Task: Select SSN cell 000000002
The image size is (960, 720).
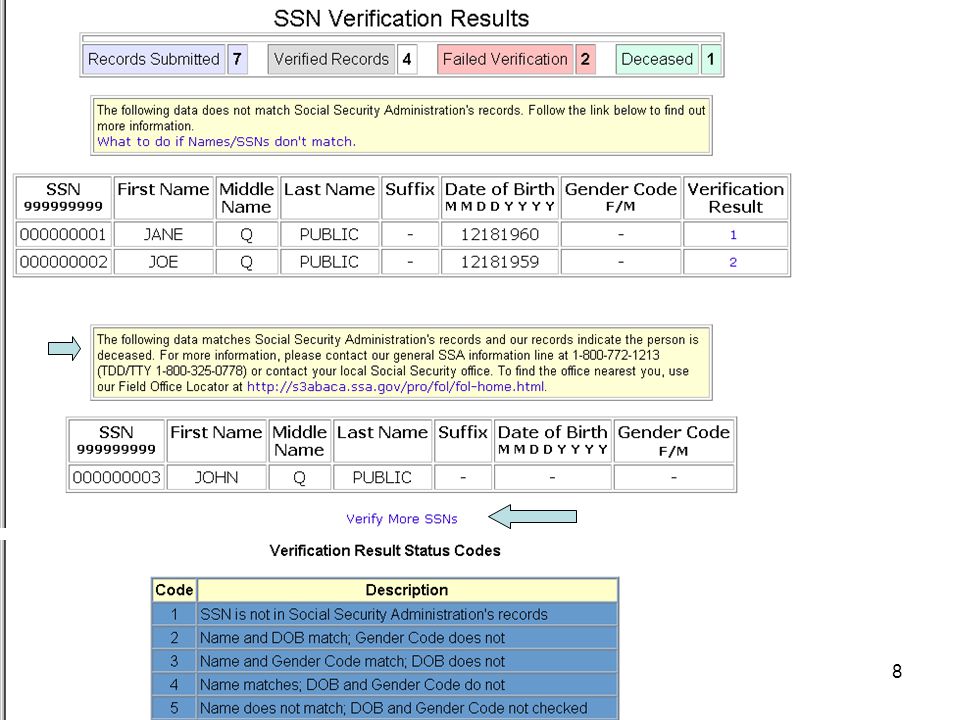Action: tap(63, 262)
